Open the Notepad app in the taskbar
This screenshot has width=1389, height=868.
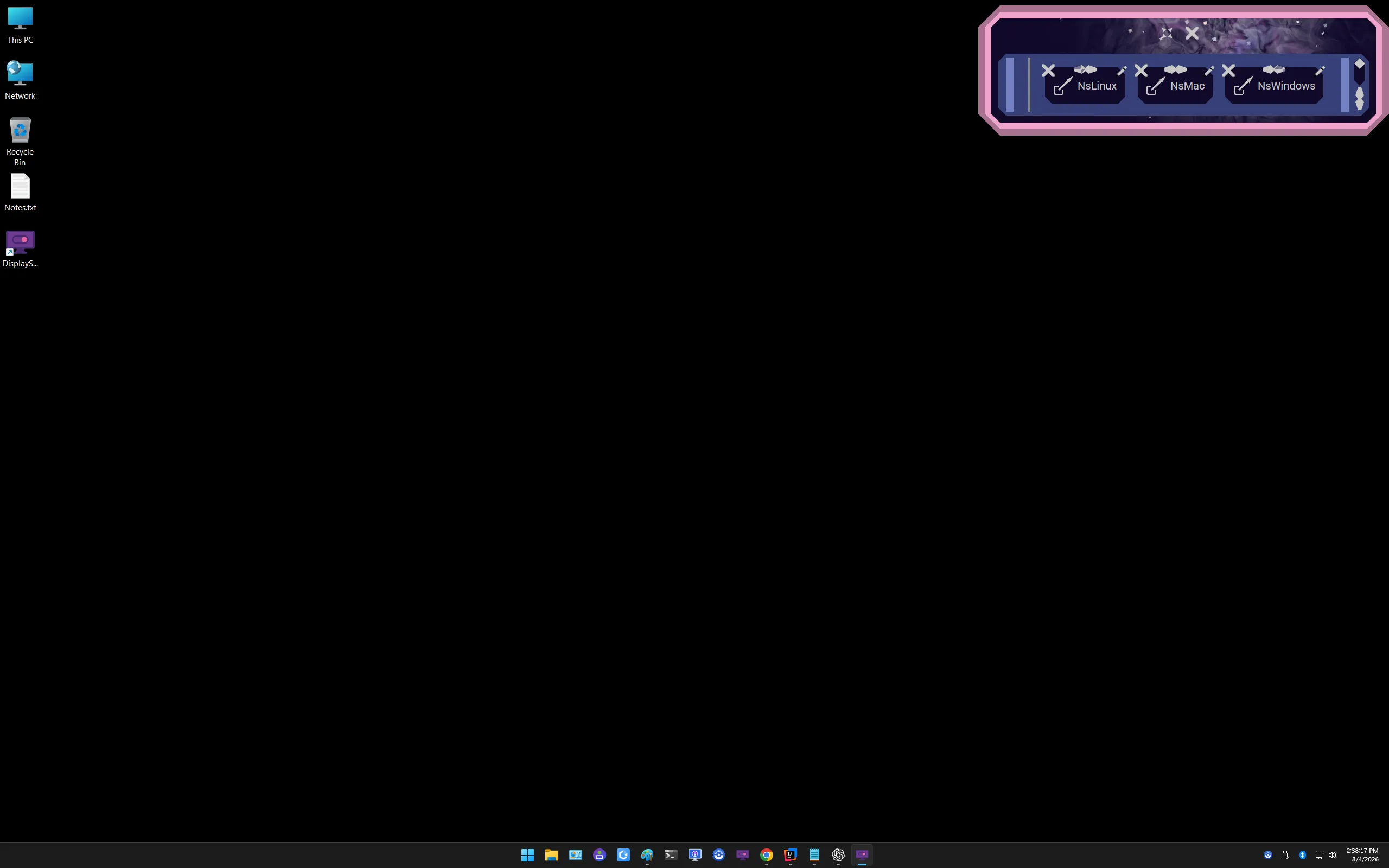[x=814, y=855]
